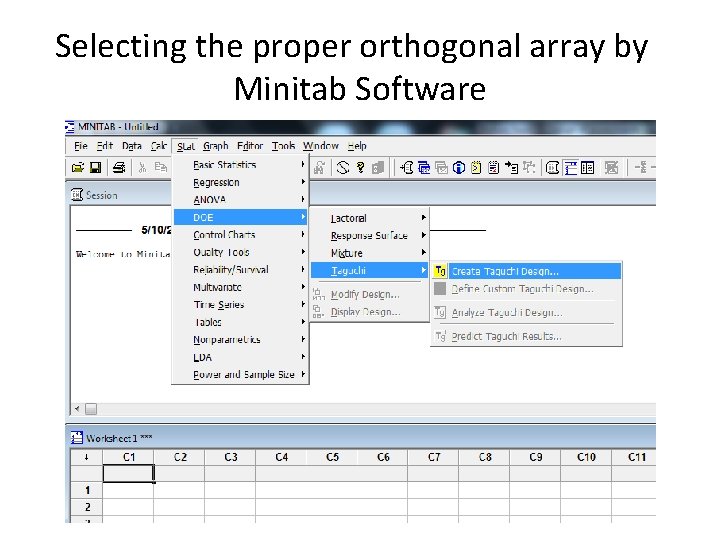The image size is (720, 540).
Task: Click the C1 column name cell
Action: pos(129,473)
